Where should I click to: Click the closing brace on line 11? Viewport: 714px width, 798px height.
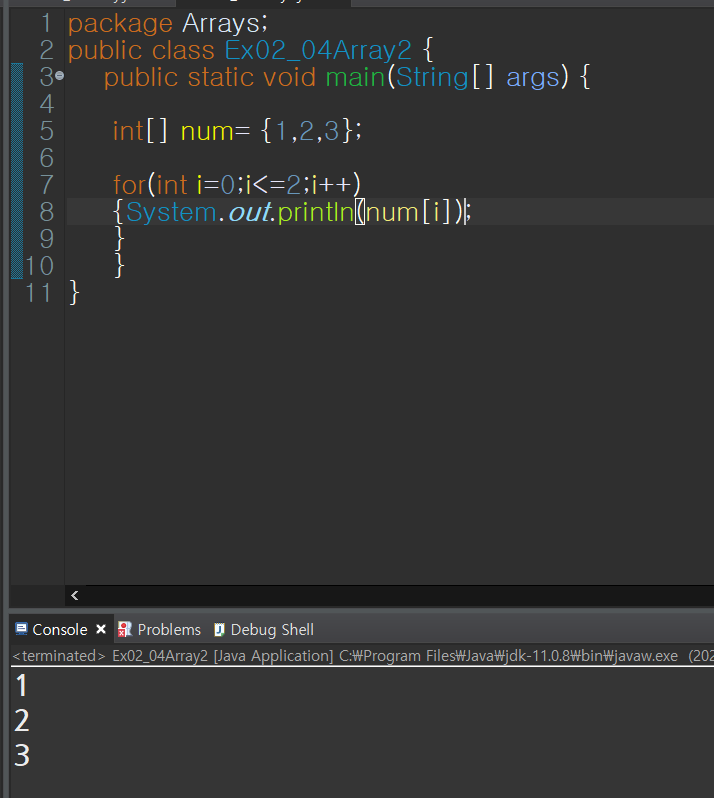click(x=74, y=292)
